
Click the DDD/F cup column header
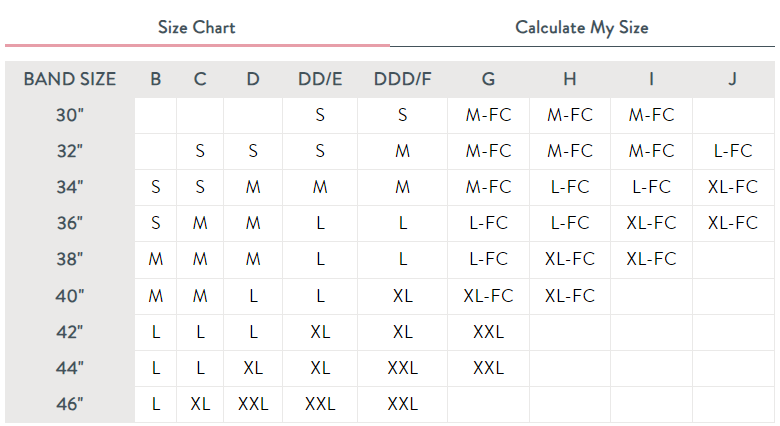[x=402, y=79]
